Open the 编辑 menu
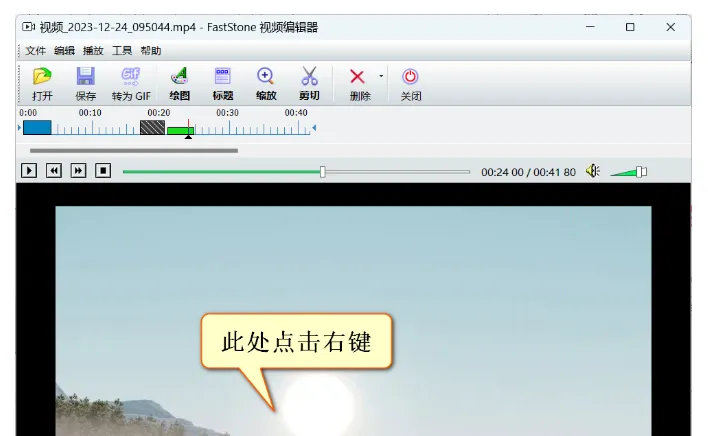The image size is (708, 436). coord(64,51)
